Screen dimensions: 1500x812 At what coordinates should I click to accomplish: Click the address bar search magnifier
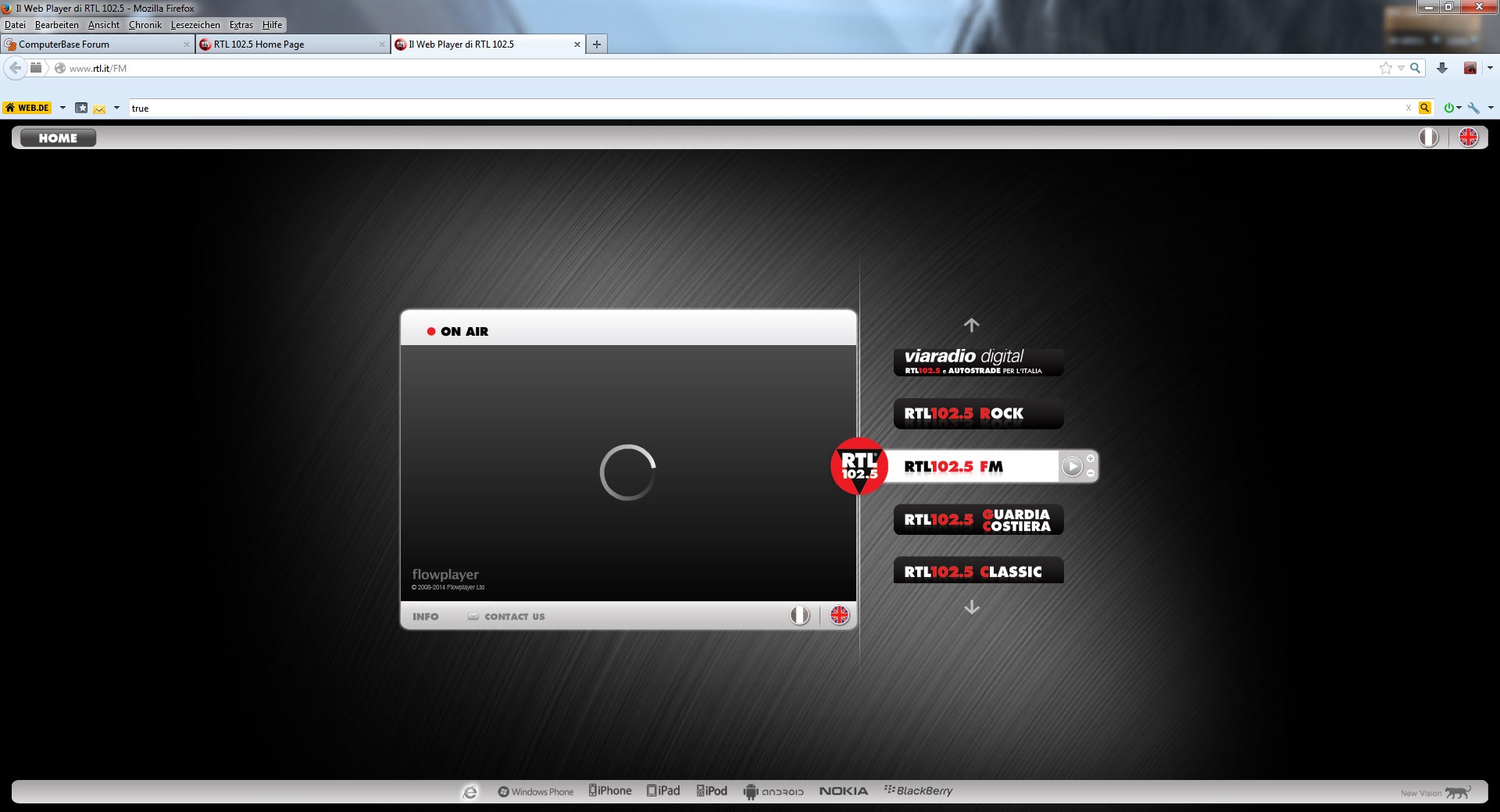tap(1415, 68)
